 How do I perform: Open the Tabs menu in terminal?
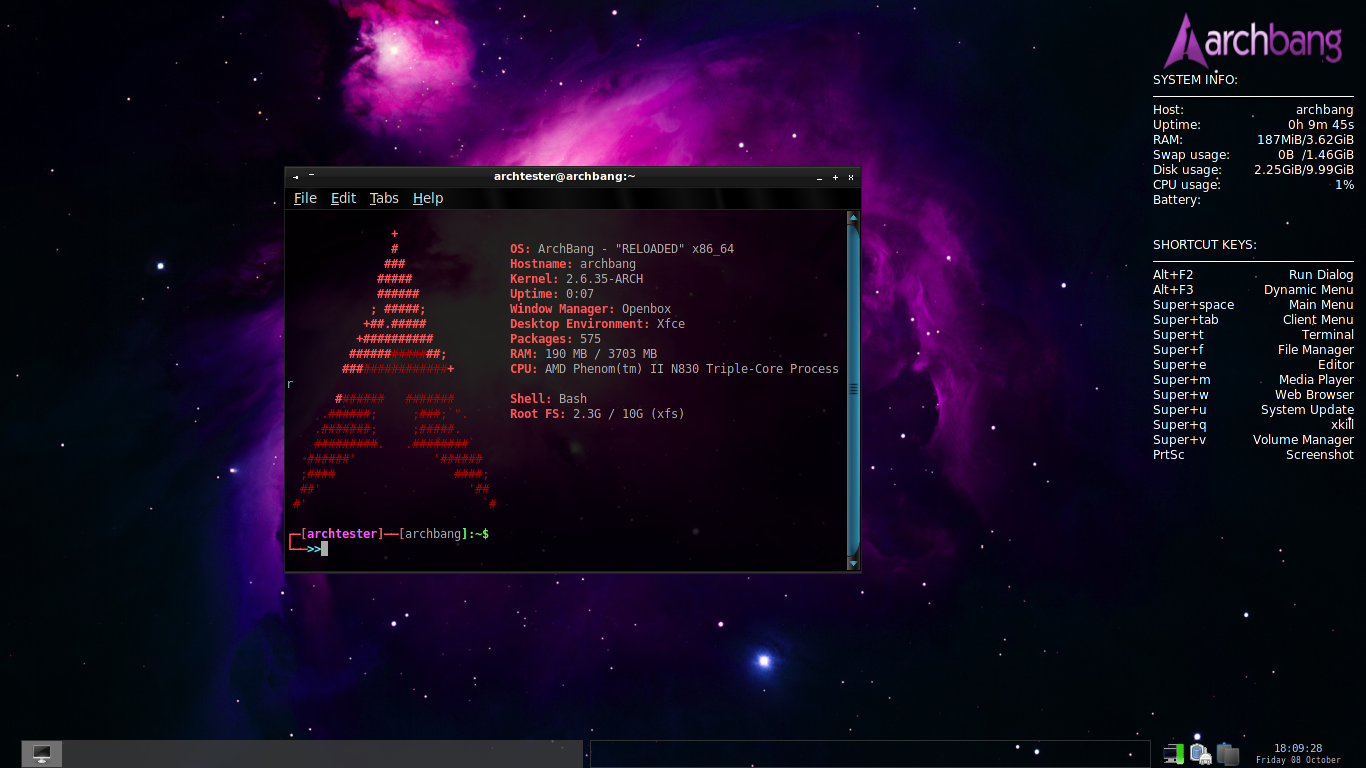[384, 198]
